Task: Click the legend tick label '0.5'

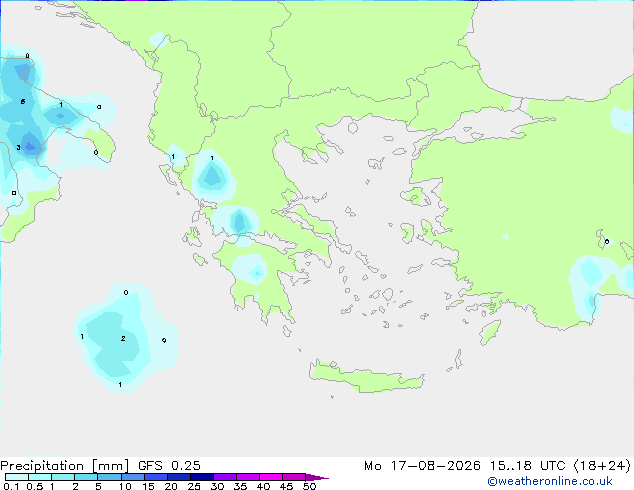Action: tap(35, 486)
